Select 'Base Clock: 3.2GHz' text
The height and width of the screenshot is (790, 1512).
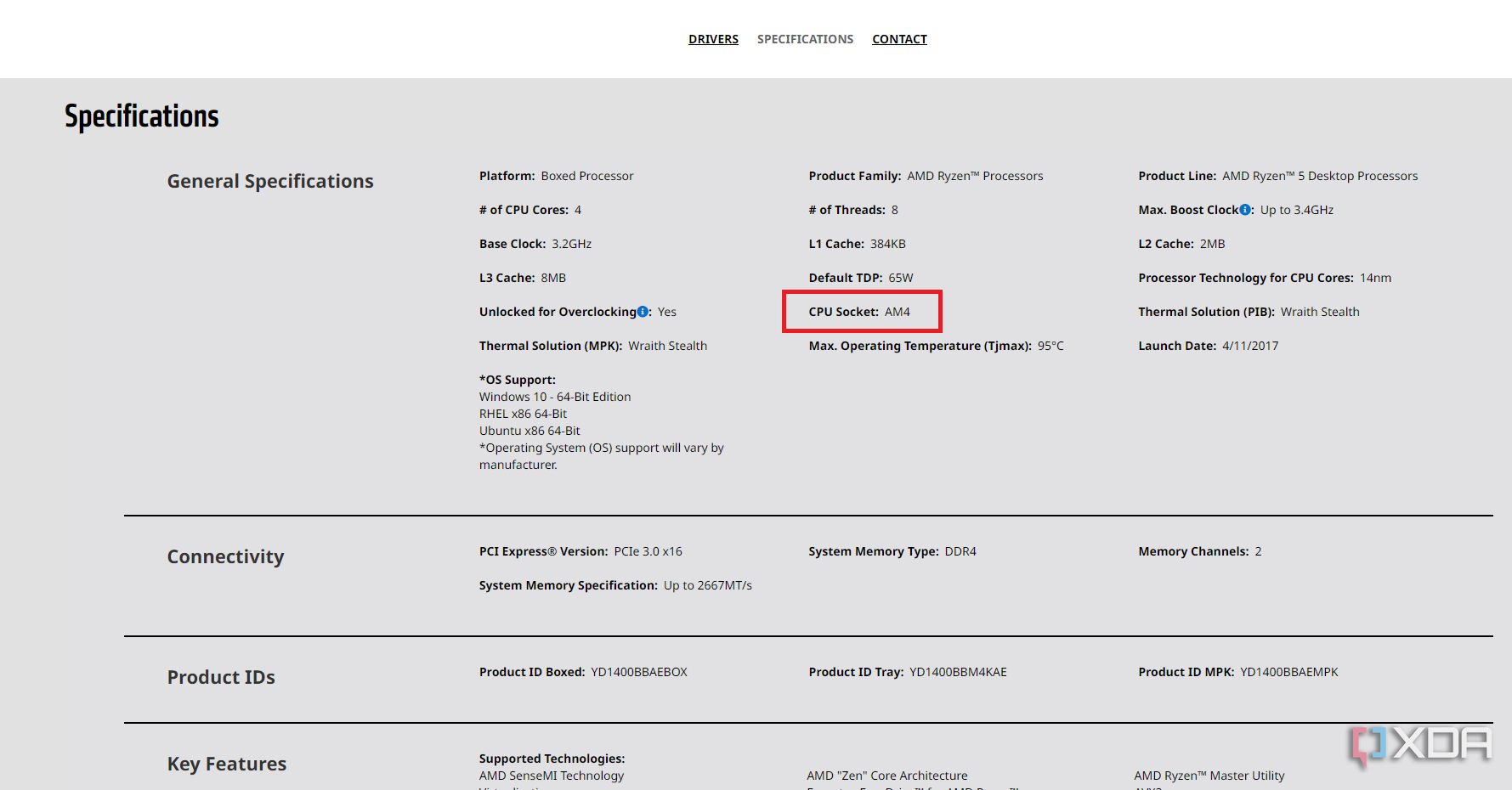point(535,244)
